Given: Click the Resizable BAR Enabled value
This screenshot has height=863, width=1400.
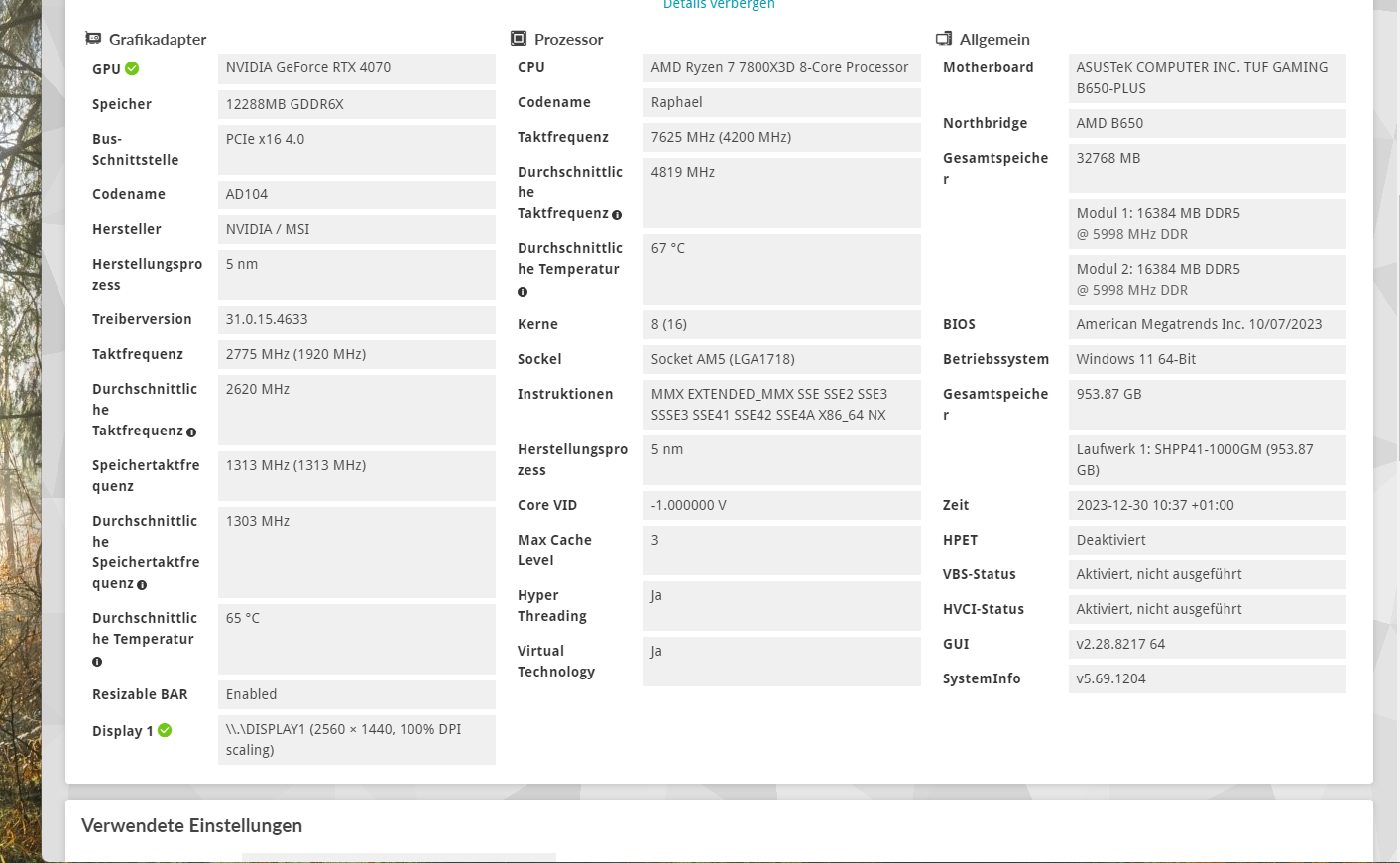Looking at the screenshot, I should coord(357,694).
